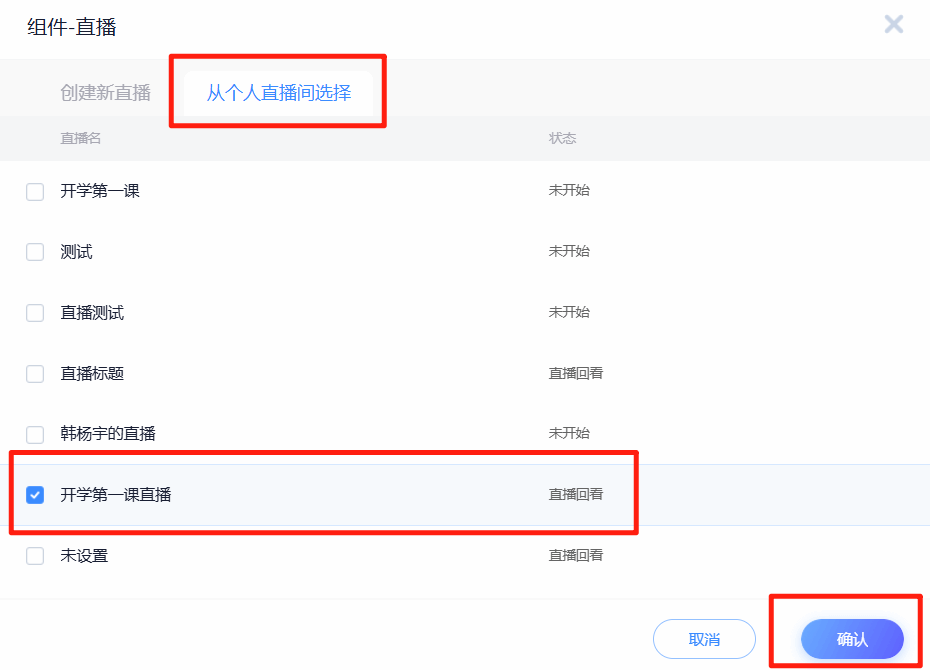Viewport: 930px width, 670px height.
Task: Close the 组件-直播 dialog with X icon
Action: point(893,25)
